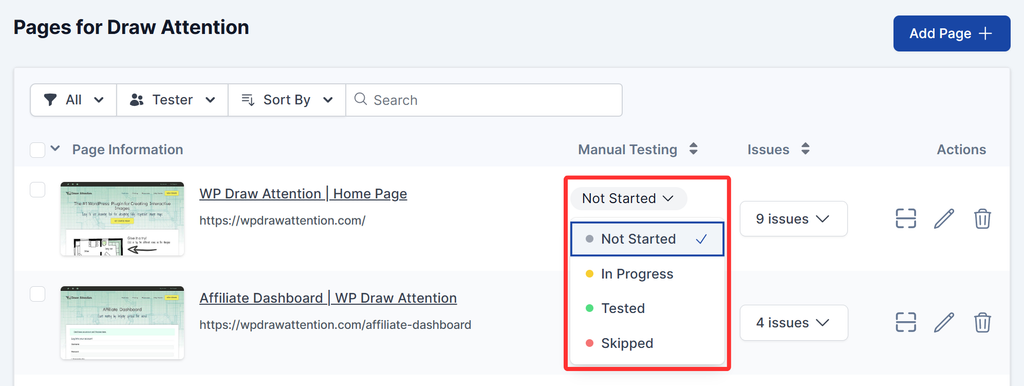Screen dimensions: 1024x386
Task: Sort by Issues column arrows
Action: 805,149
